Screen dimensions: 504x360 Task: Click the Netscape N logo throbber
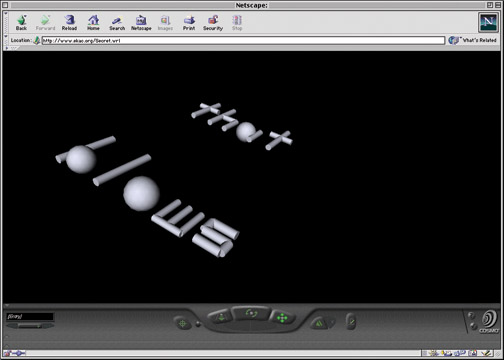(x=488, y=22)
